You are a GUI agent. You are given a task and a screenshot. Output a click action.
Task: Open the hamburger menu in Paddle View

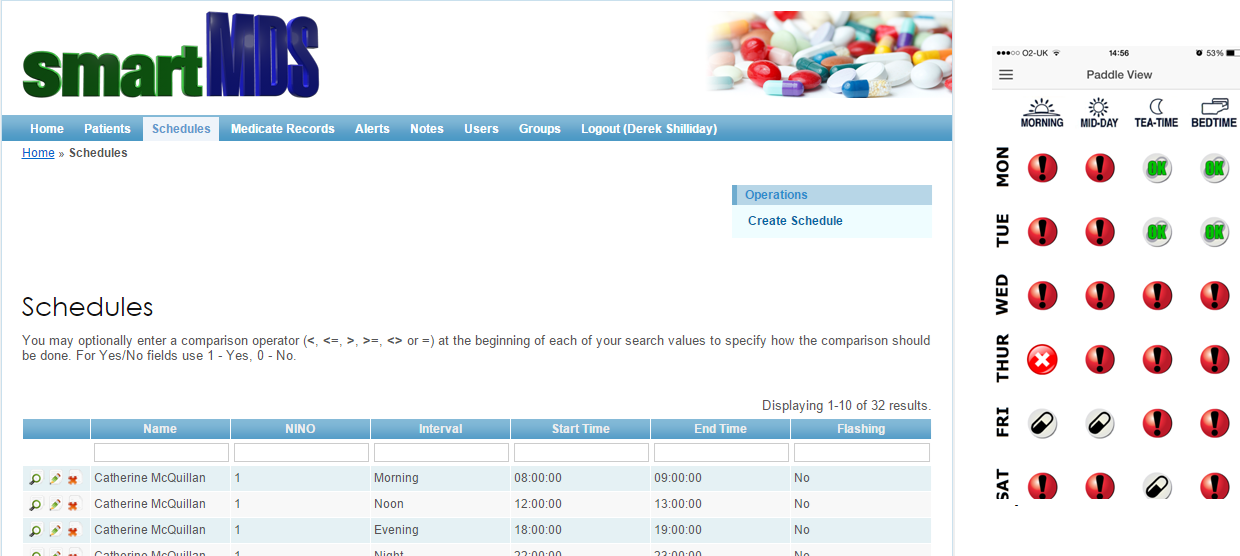[x=1006, y=75]
